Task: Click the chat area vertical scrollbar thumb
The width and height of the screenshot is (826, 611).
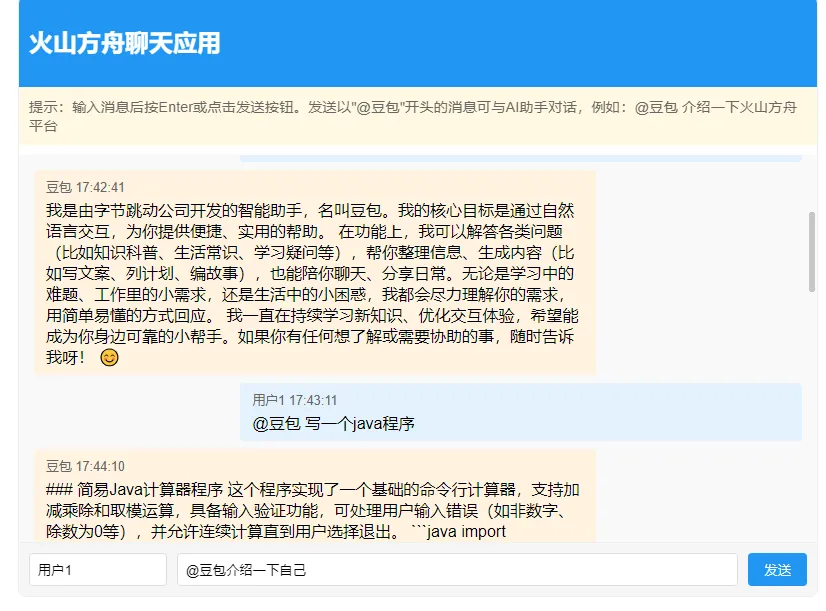Action: [812, 252]
